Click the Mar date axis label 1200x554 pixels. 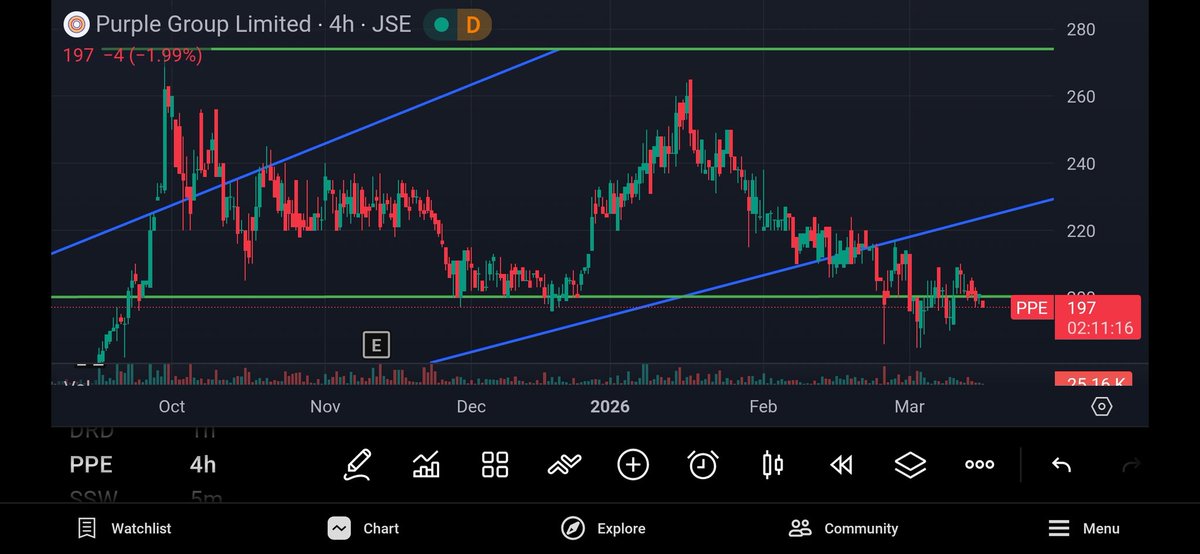pyautogui.click(x=909, y=406)
